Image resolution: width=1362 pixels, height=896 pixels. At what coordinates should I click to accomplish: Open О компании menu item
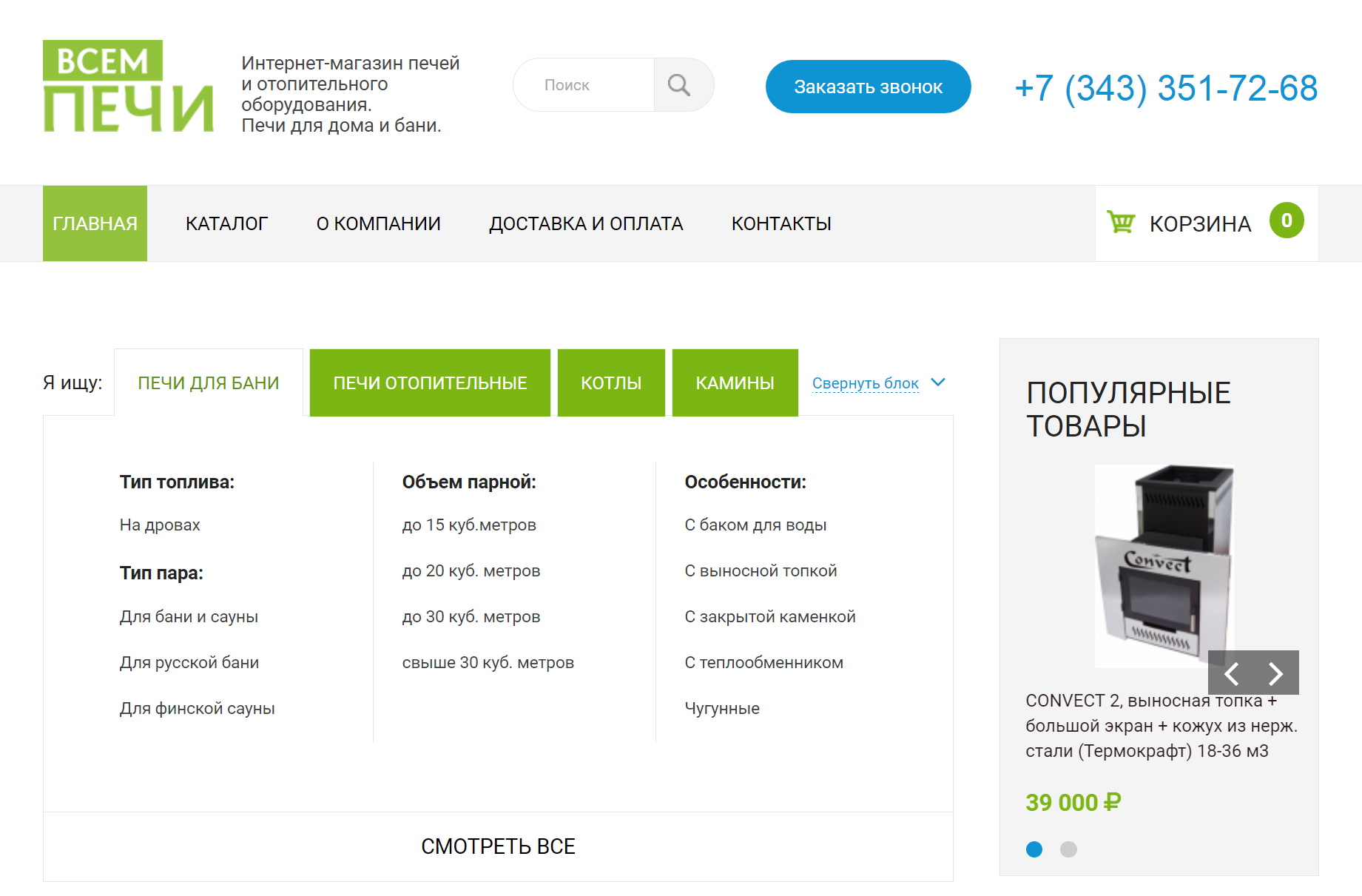pos(378,223)
